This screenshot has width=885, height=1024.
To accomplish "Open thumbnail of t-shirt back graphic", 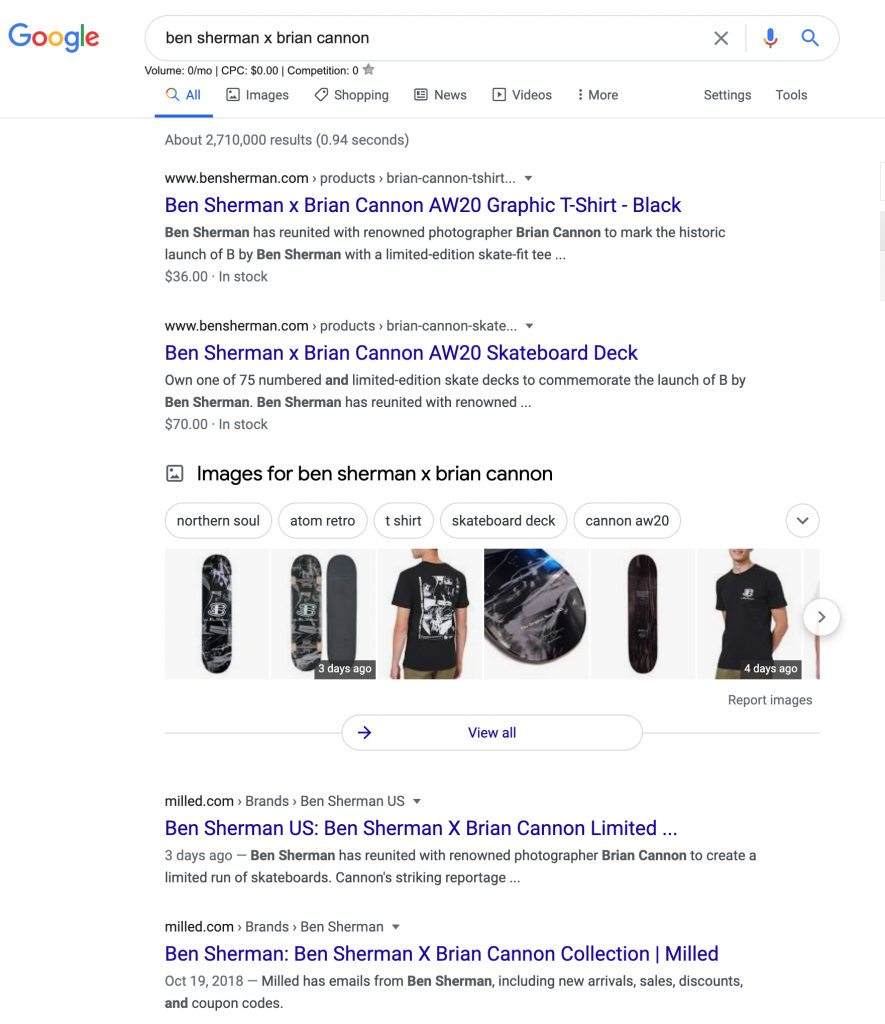I will click(430, 614).
